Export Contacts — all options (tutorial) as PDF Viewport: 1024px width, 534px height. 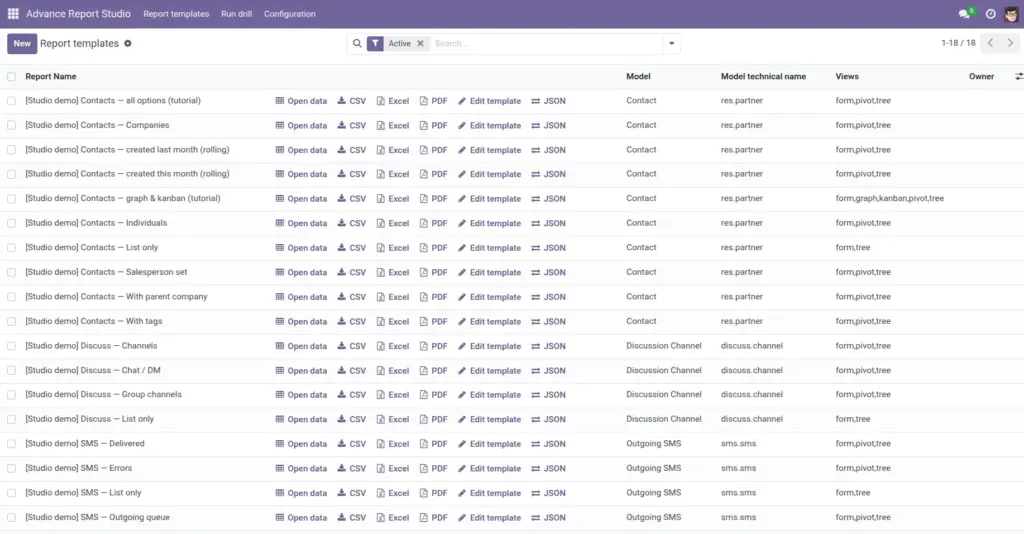coord(434,101)
